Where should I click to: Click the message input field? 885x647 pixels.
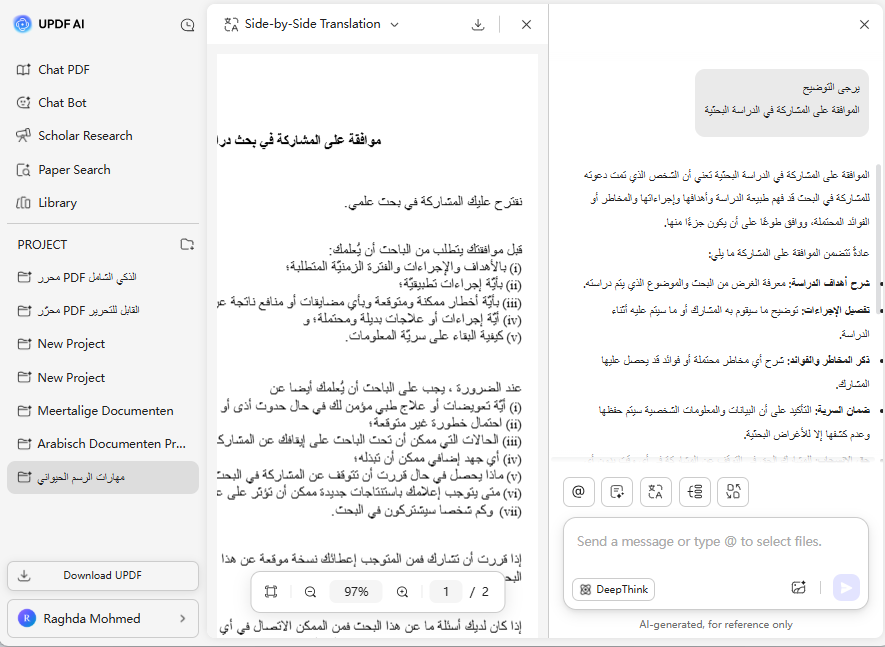[715, 543]
